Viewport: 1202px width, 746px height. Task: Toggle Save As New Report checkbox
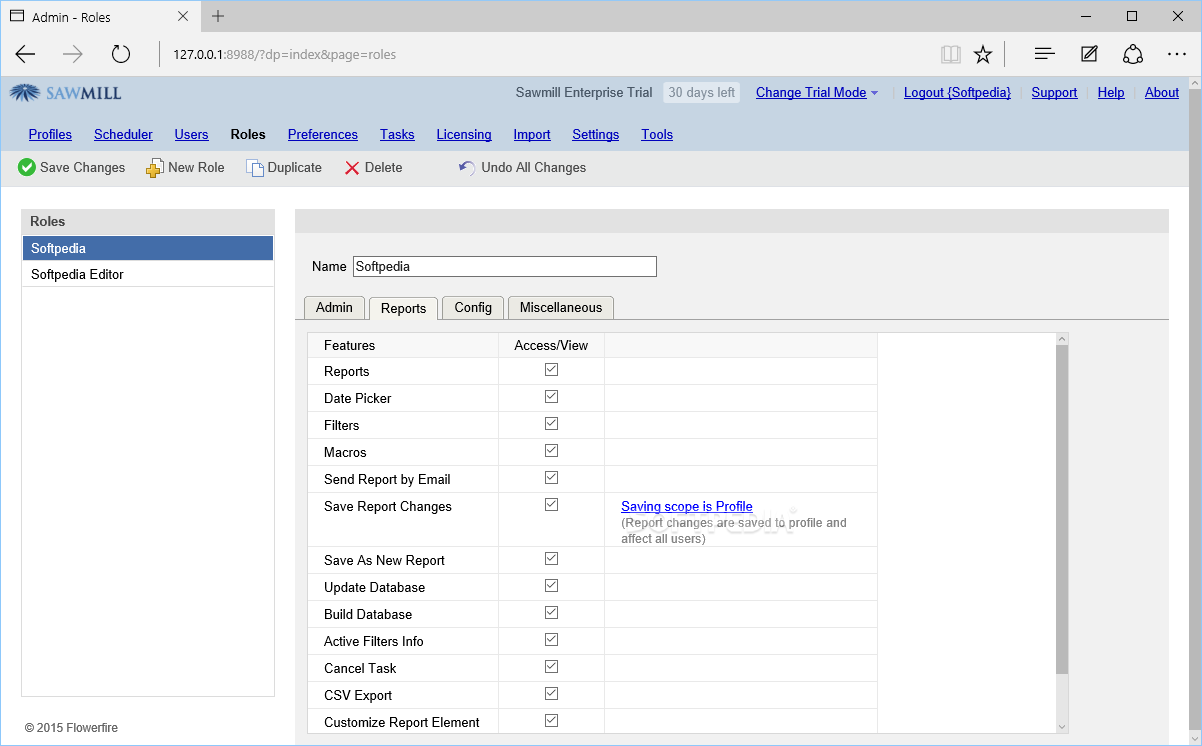click(551, 559)
